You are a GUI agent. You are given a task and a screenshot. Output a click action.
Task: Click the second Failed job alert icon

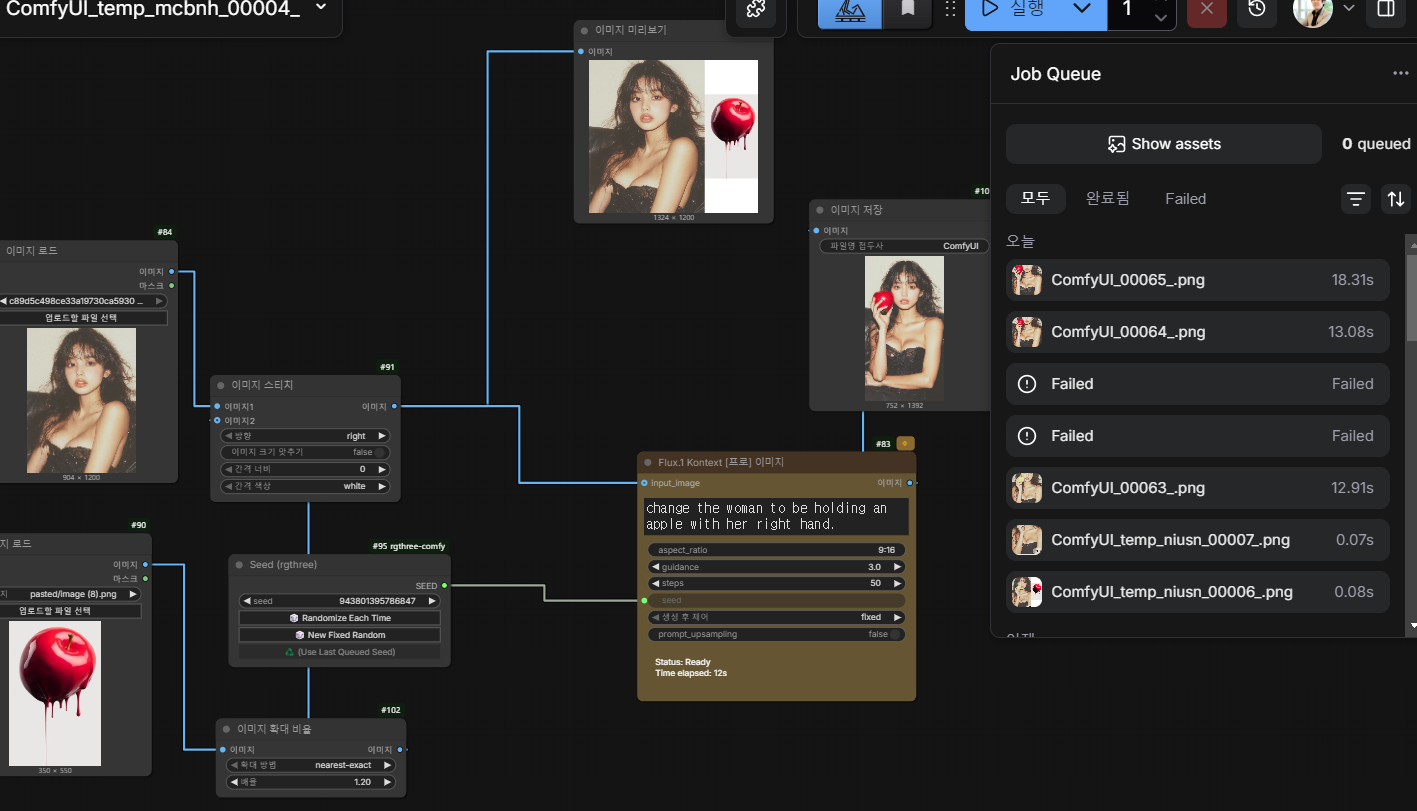[x=1026, y=436]
